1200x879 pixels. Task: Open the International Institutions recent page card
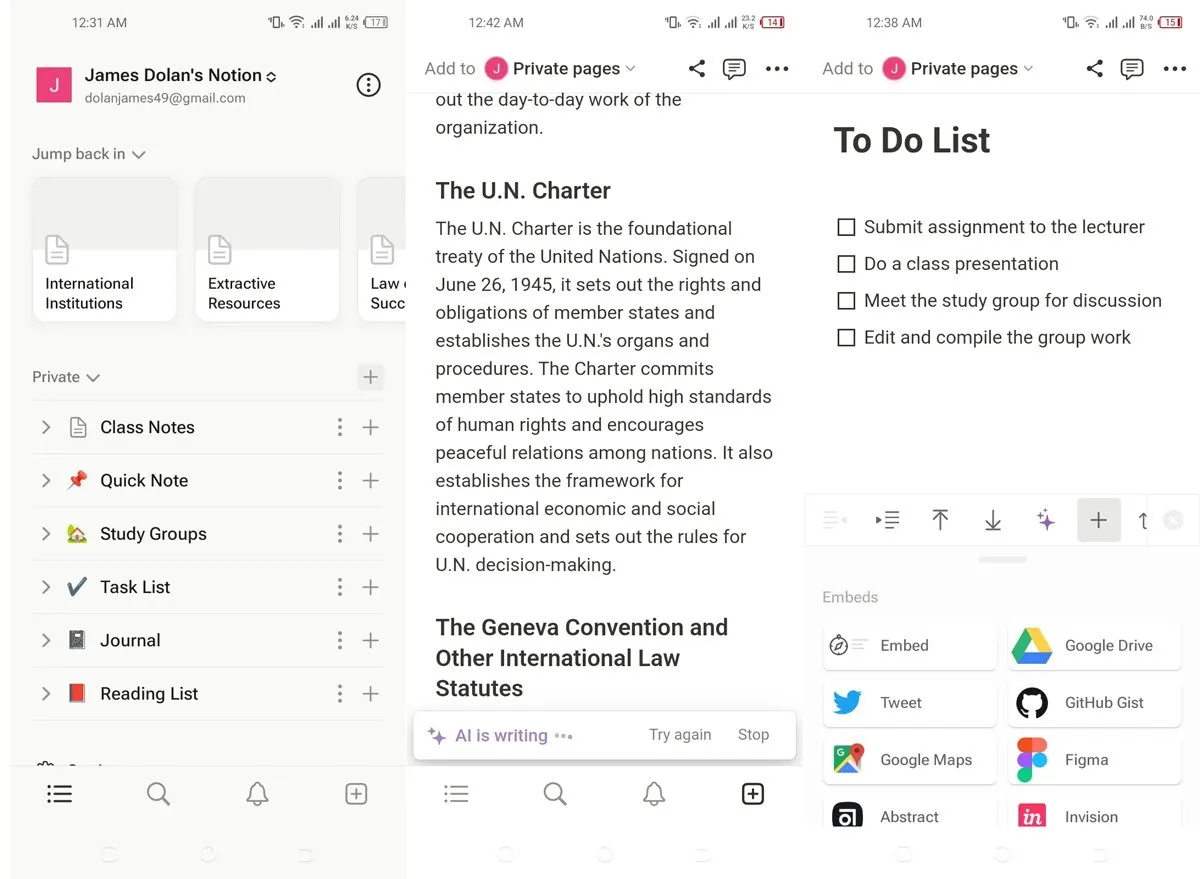coord(104,250)
